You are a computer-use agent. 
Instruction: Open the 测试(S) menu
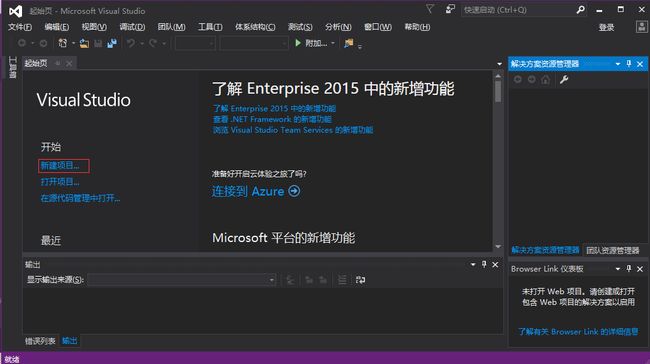(x=300, y=27)
